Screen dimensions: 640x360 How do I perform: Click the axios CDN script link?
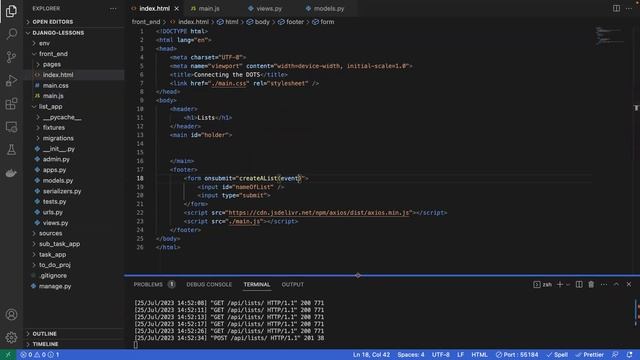coord(319,213)
